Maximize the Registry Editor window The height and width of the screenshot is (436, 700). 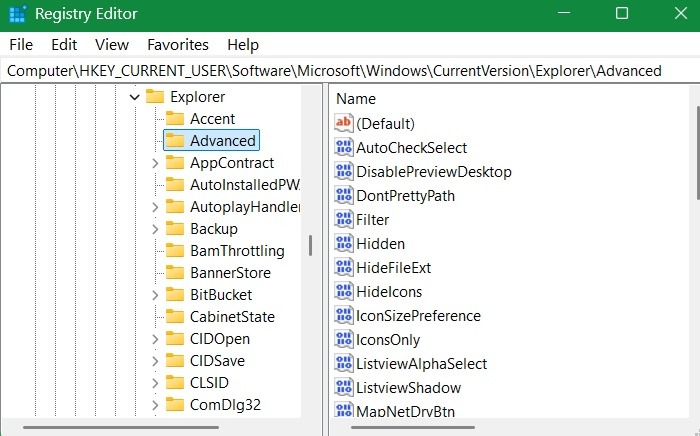point(622,13)
